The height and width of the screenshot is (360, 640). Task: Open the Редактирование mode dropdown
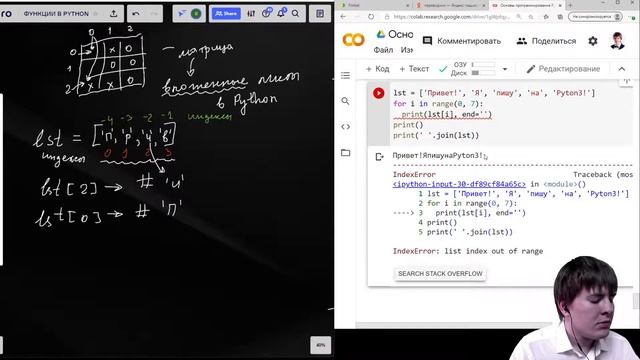563,69
